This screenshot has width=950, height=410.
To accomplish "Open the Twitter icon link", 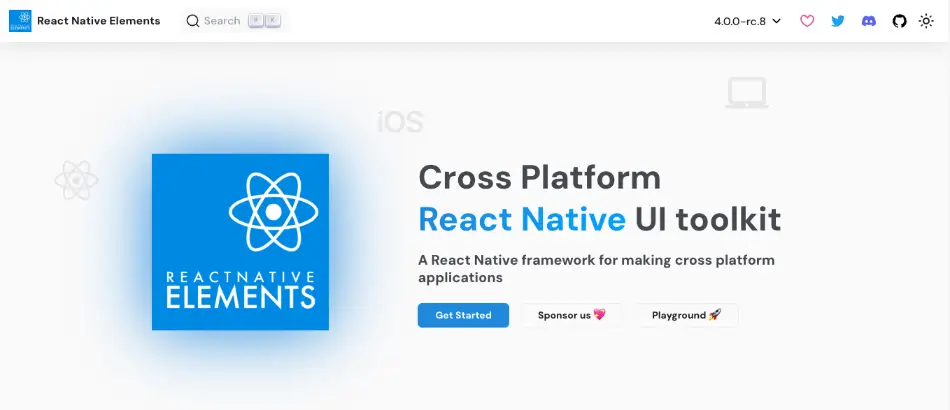I will coord(838,21).
